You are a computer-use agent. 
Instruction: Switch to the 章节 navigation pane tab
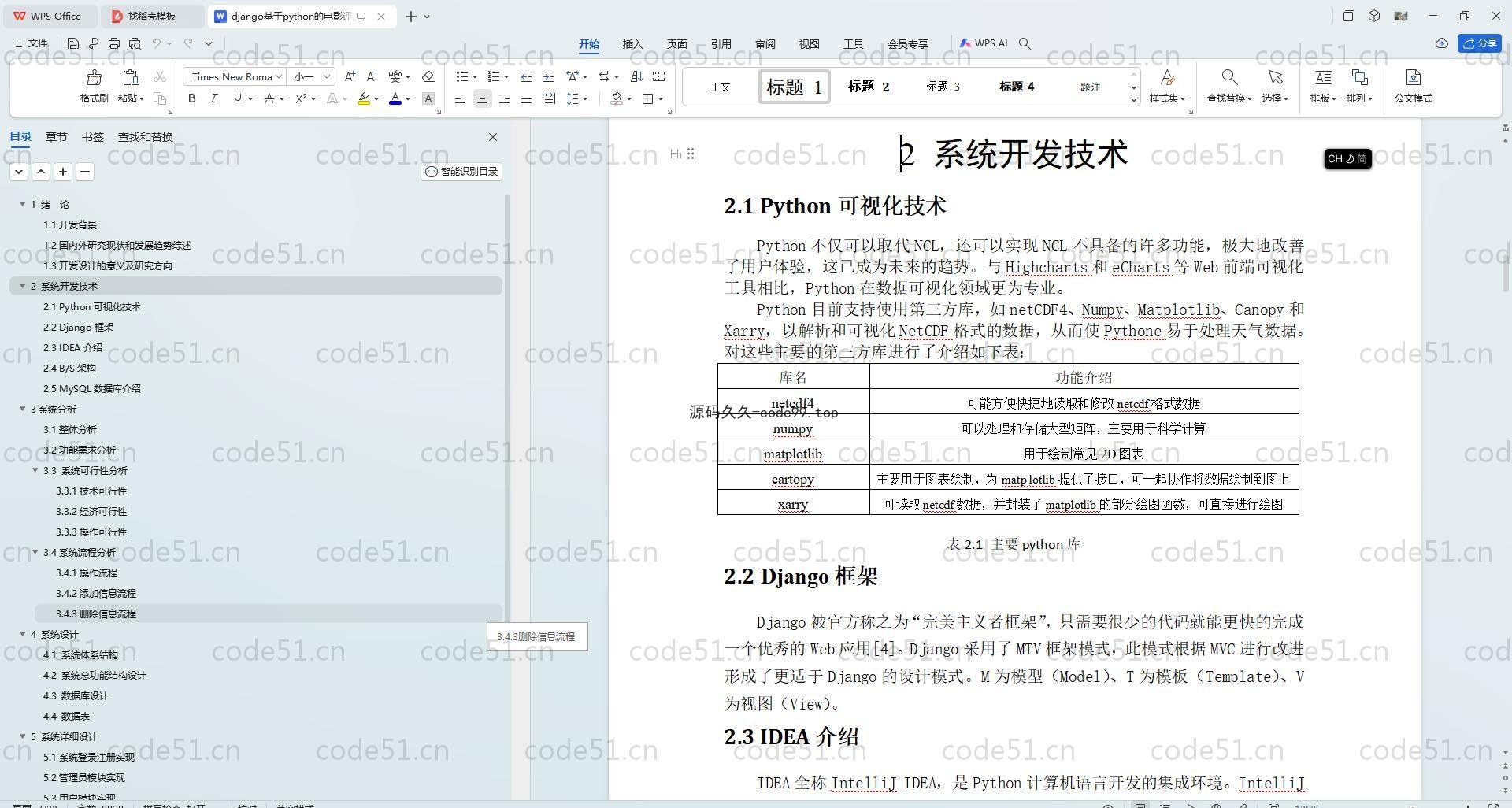pyautogui.click(x=56, y=137)
